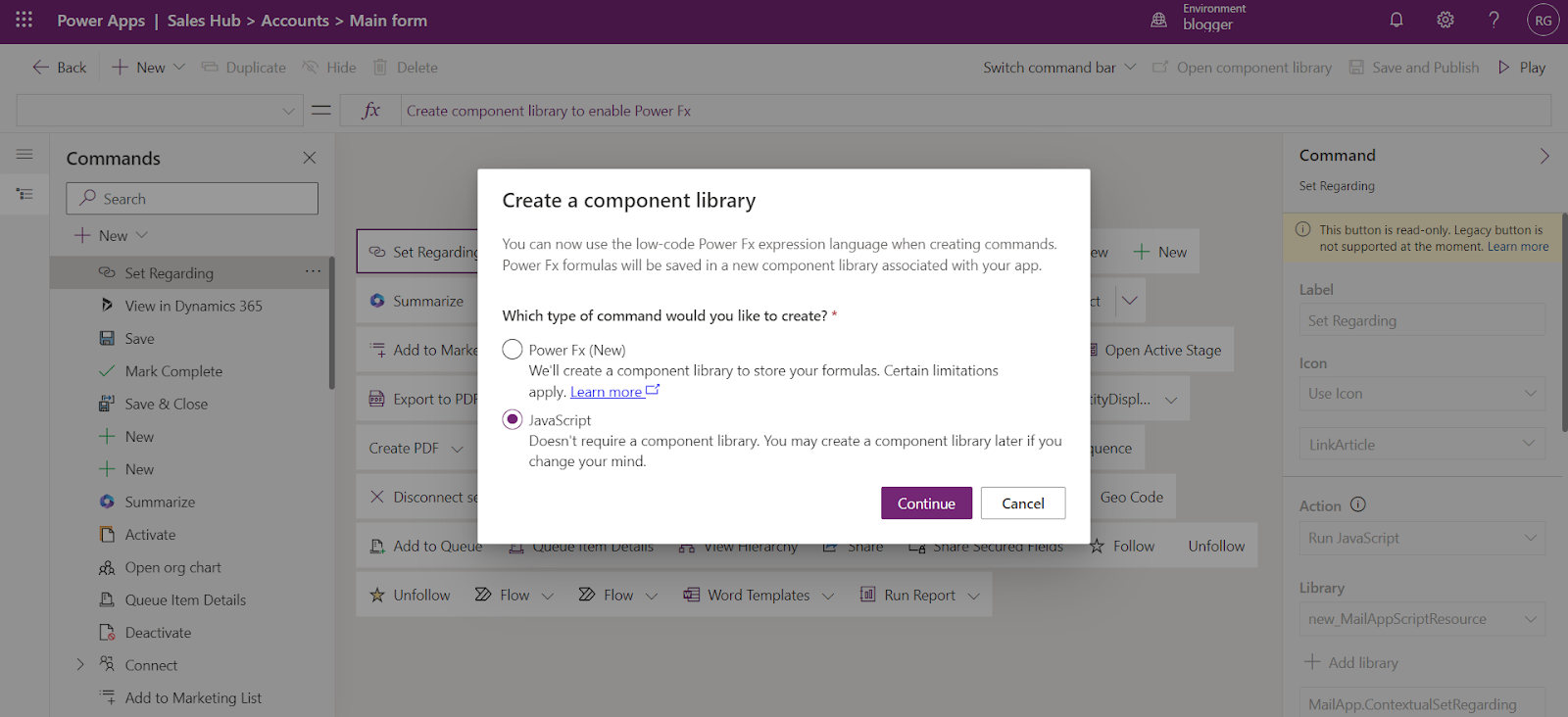Expand the Connect tree item
The image size is (1568, 717).
tap(80, 665)
